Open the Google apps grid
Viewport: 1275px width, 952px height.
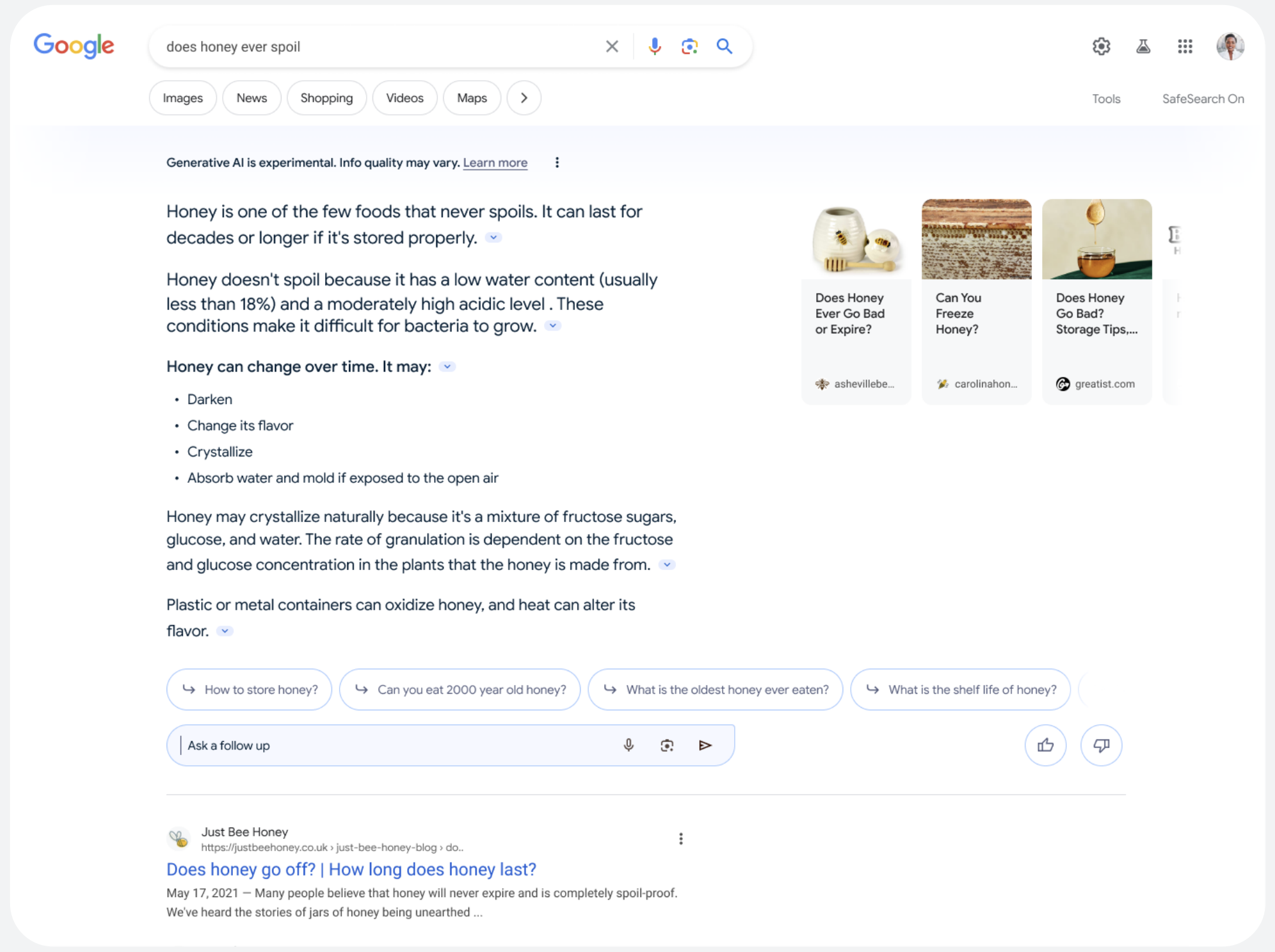(1185, 46)
